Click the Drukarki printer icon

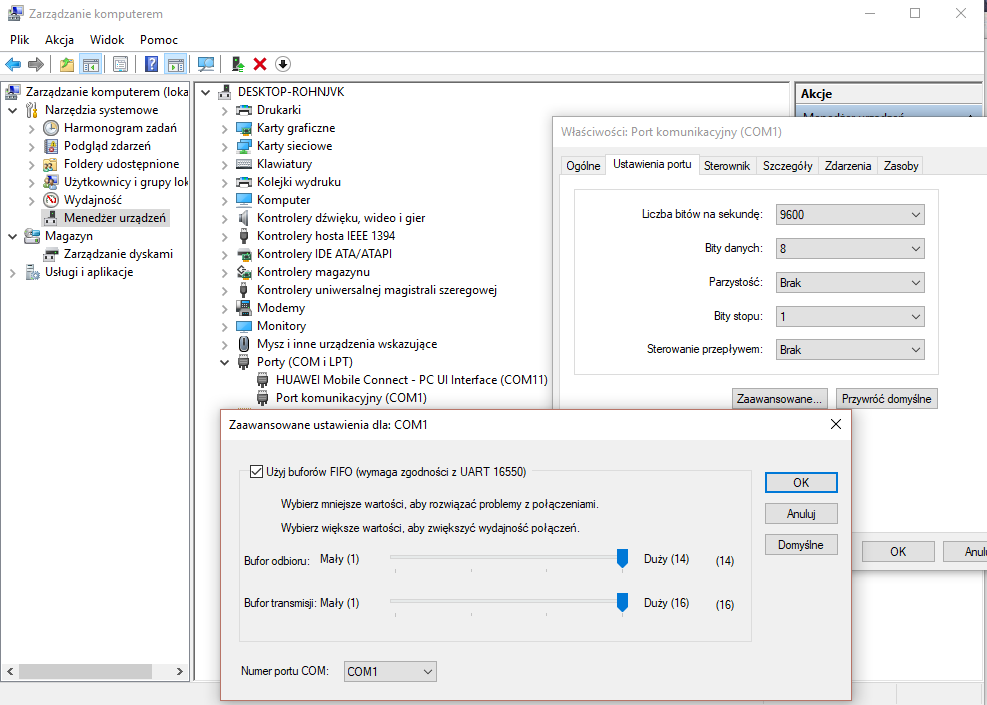[x=244, y=110]
